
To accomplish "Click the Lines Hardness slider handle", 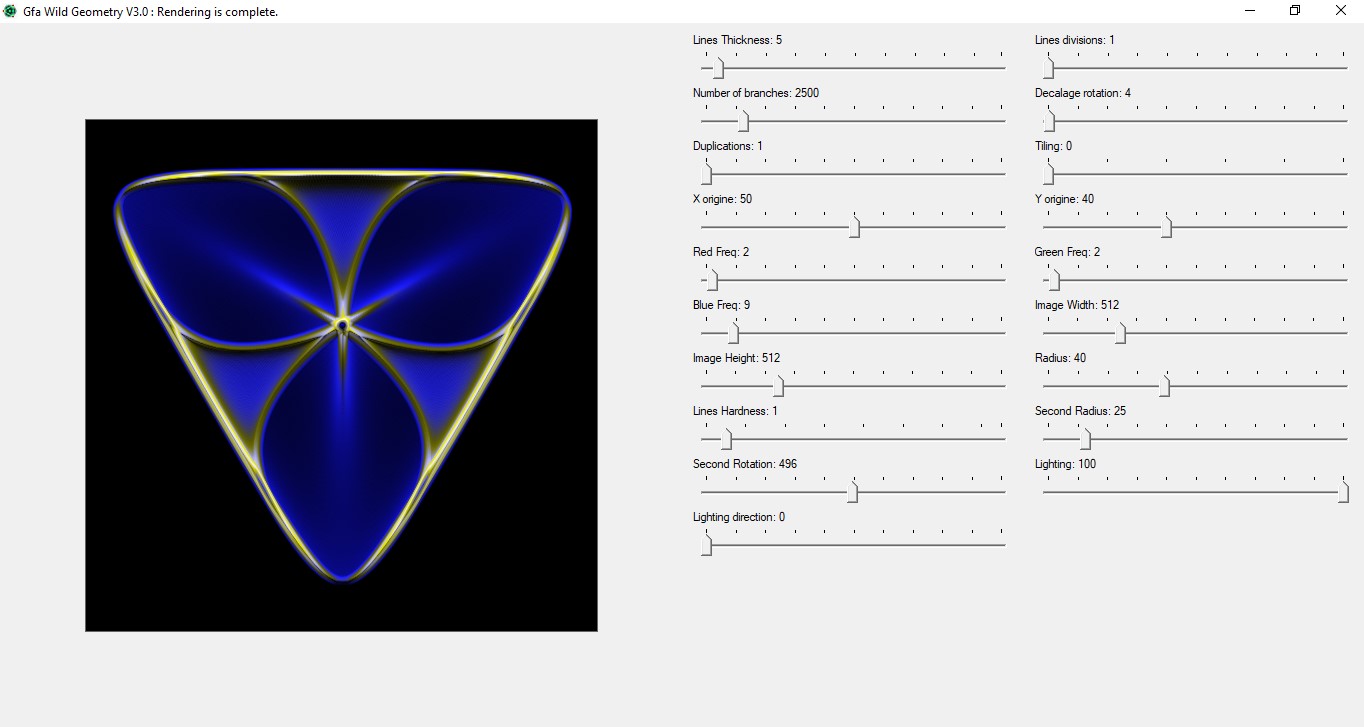I will tap(726, 439).
